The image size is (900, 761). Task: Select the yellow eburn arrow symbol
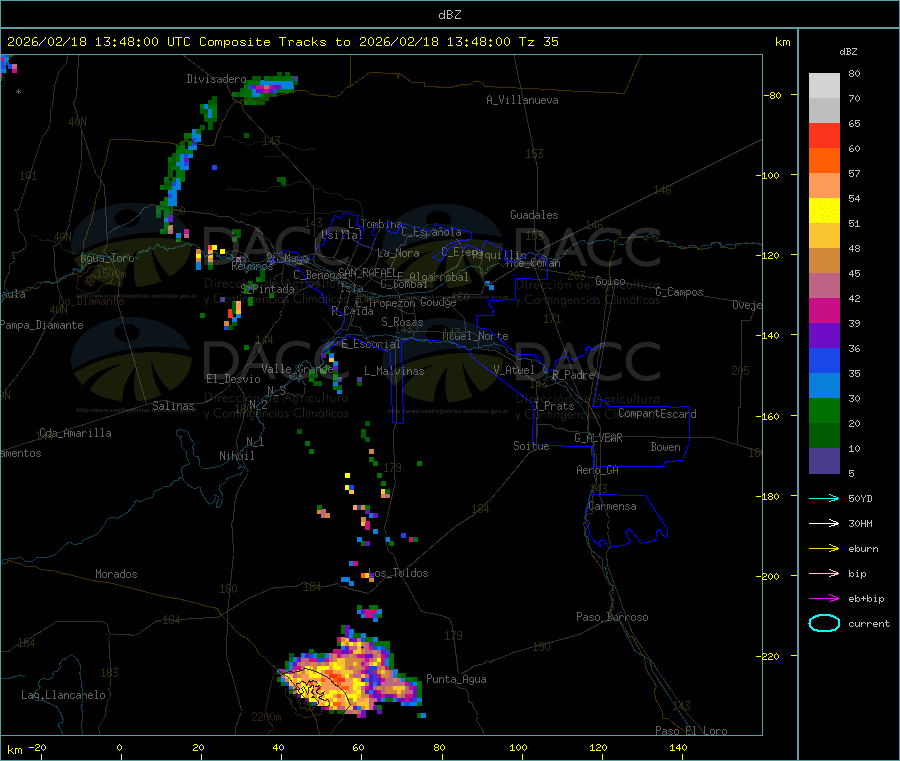[x=824, y=549]
